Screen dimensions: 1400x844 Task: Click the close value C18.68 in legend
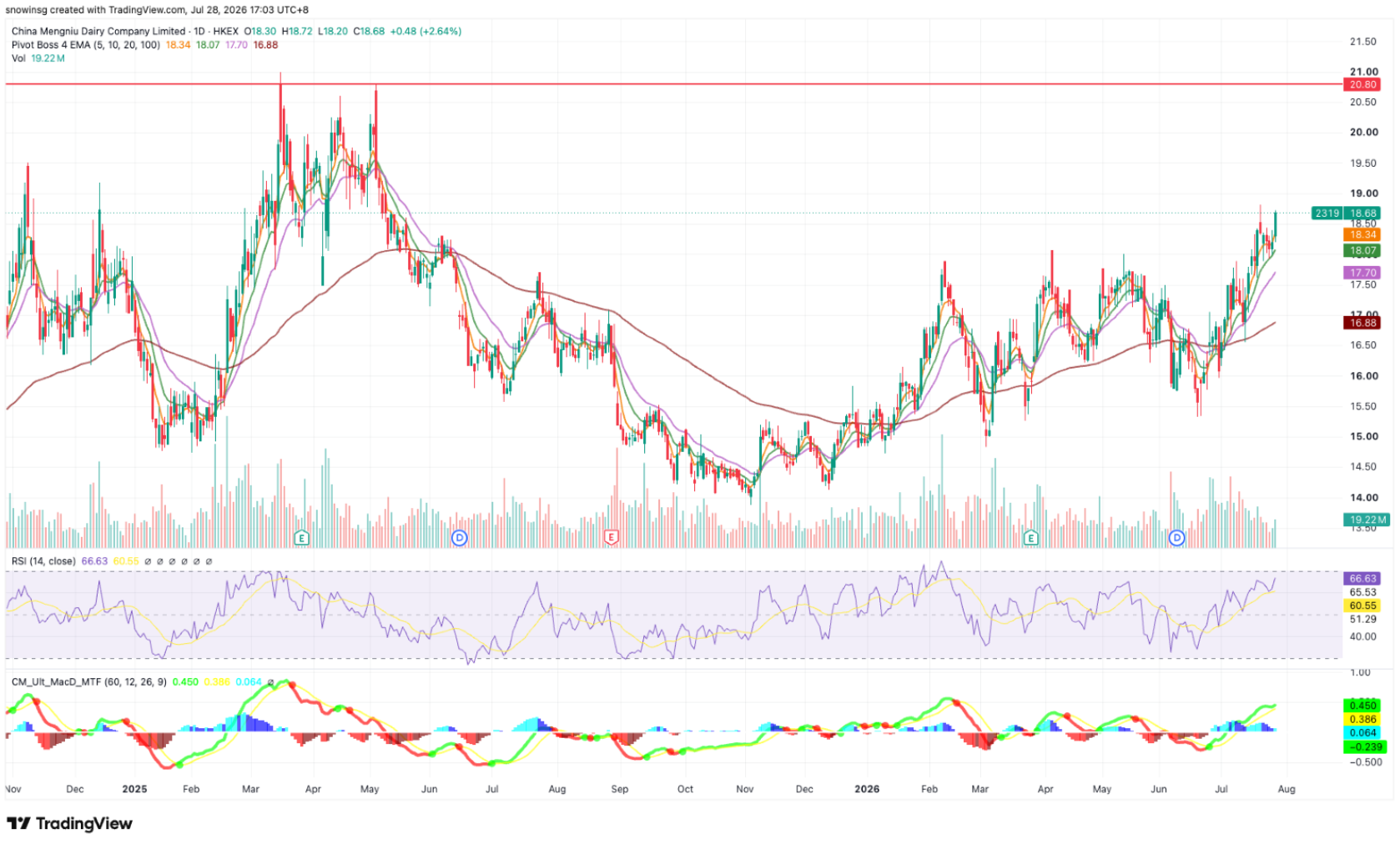point(369,32)
